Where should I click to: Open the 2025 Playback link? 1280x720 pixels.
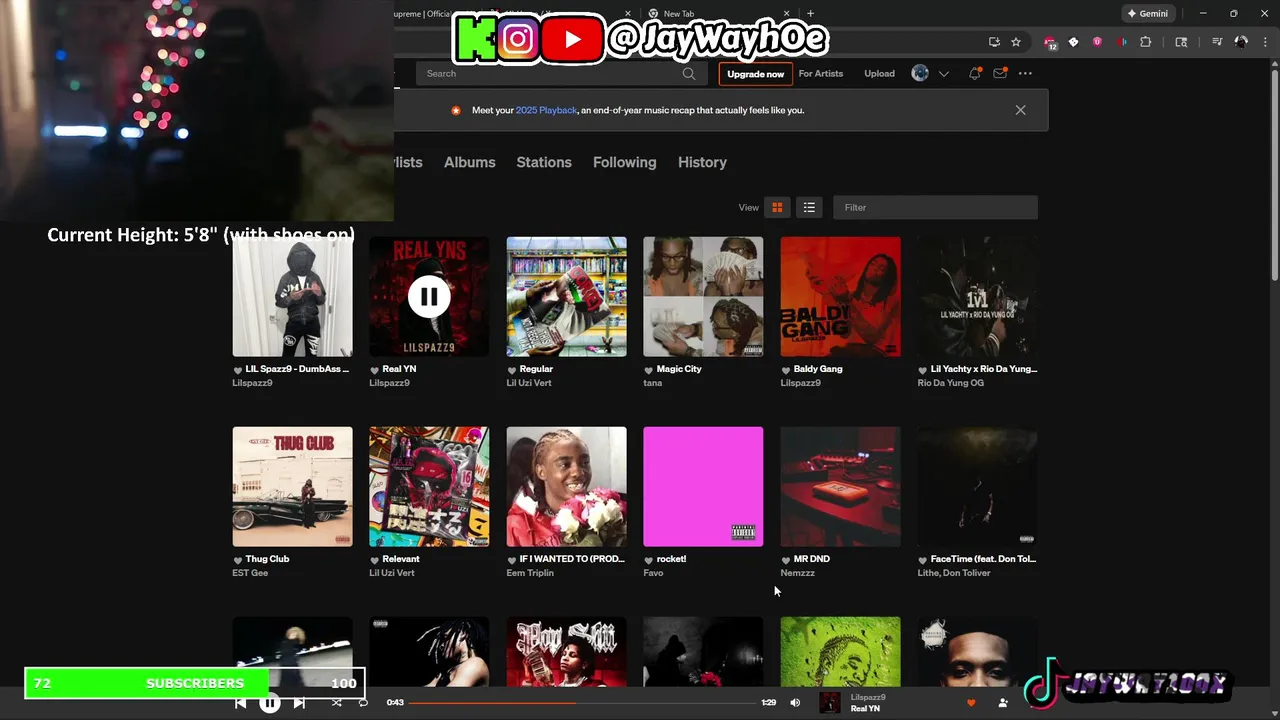pos(546,110)
